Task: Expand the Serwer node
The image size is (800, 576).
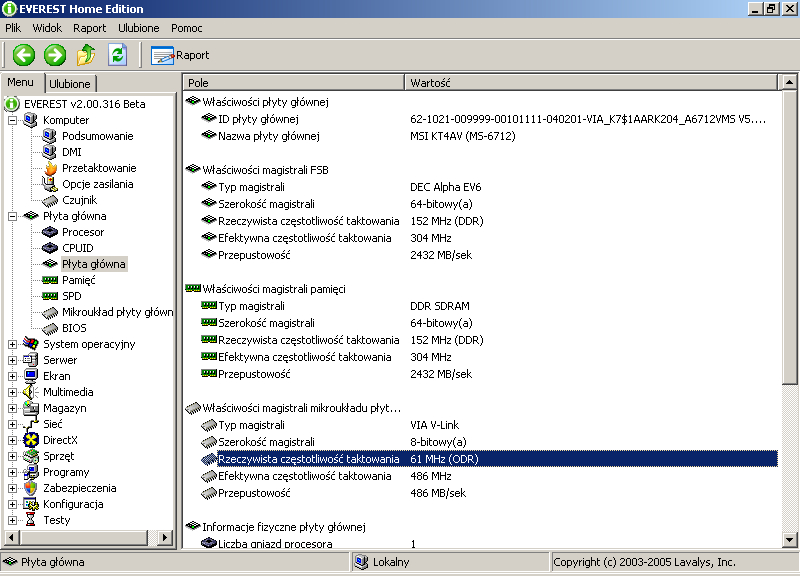Action: (x=12, y=360)
